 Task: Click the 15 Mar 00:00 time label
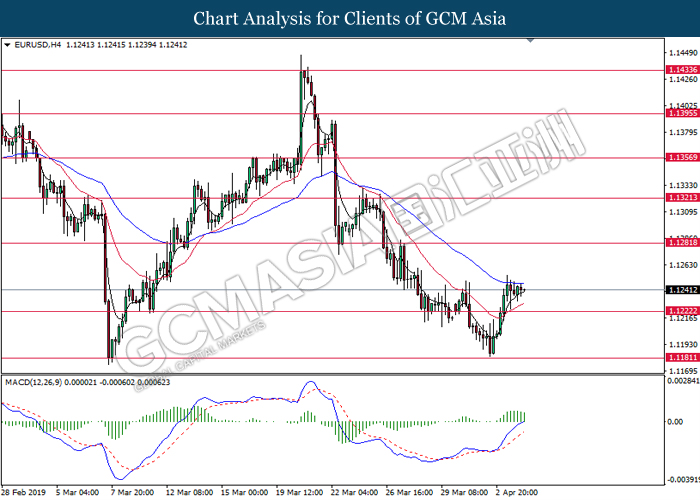245,492
